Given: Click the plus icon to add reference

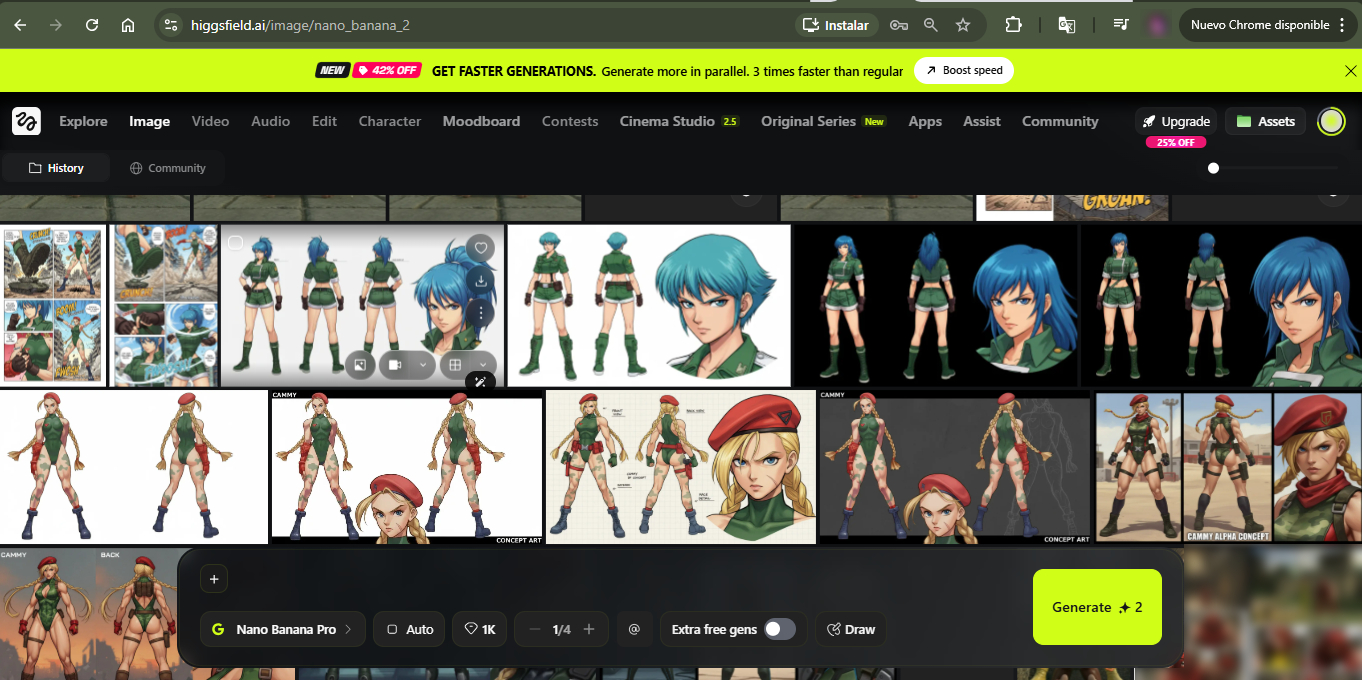Looking at the screenshot, I should click(214, 579).
